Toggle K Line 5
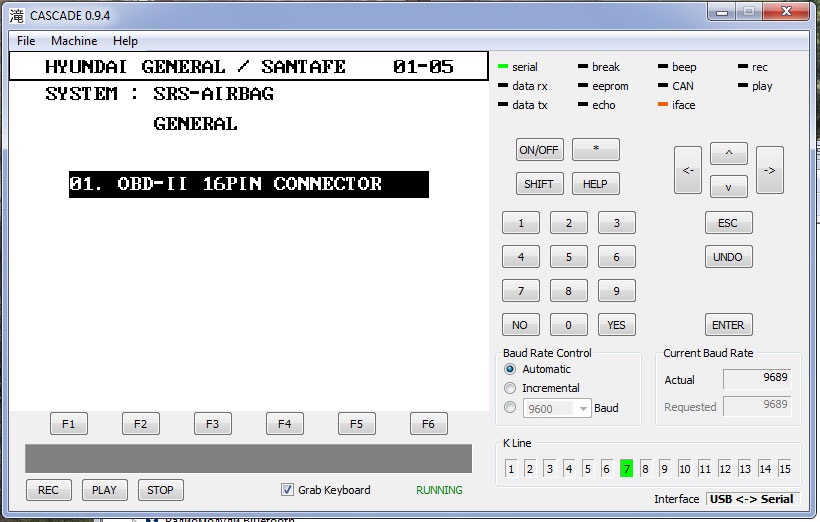820x522 pixels. [x=588, y=469]
